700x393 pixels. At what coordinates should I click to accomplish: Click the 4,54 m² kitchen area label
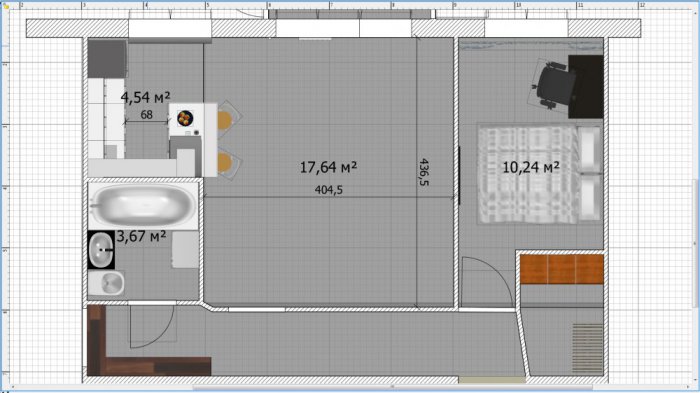tap(146, 97)
